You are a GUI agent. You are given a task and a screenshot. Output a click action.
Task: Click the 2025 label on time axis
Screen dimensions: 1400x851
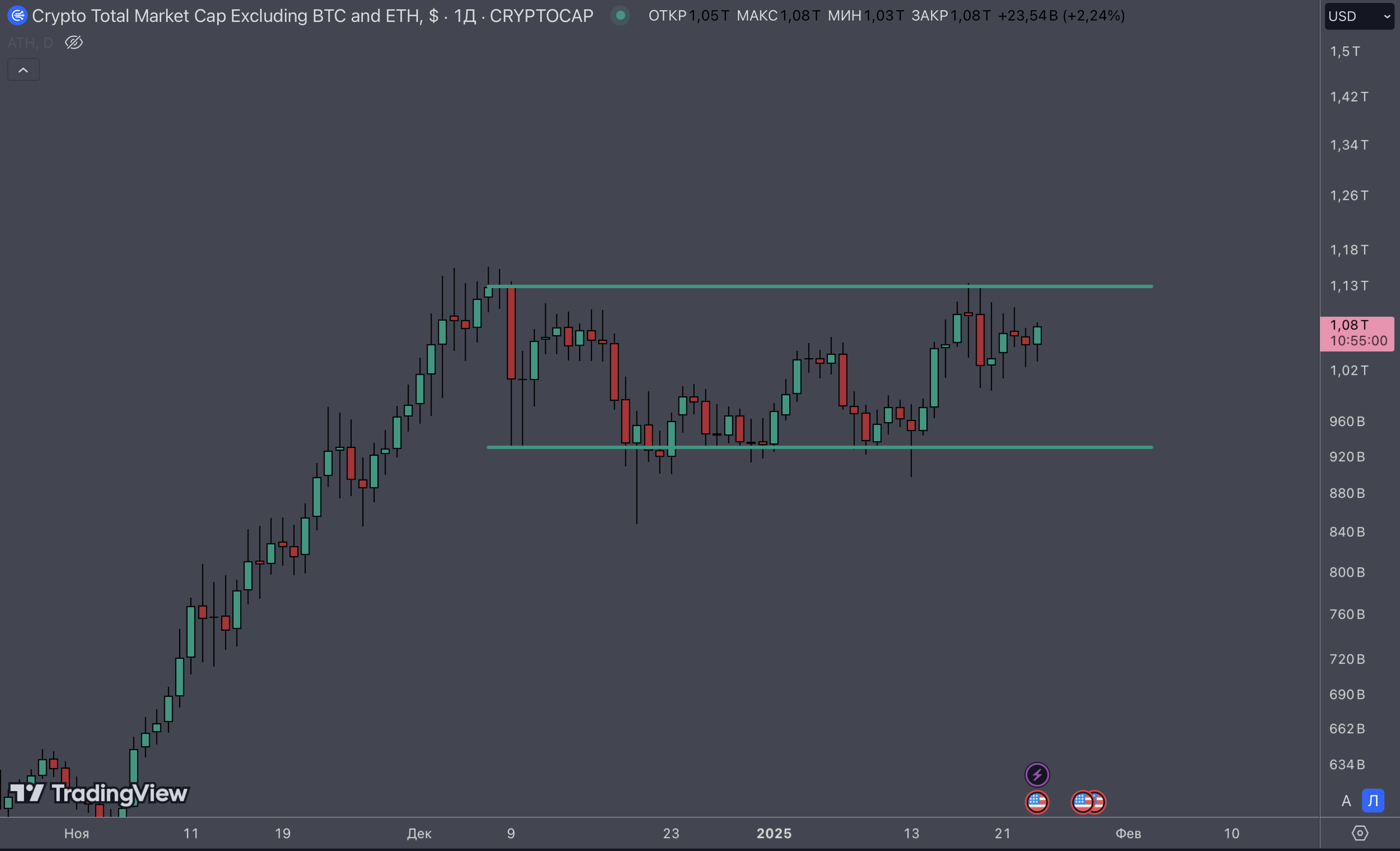[774, 833]
